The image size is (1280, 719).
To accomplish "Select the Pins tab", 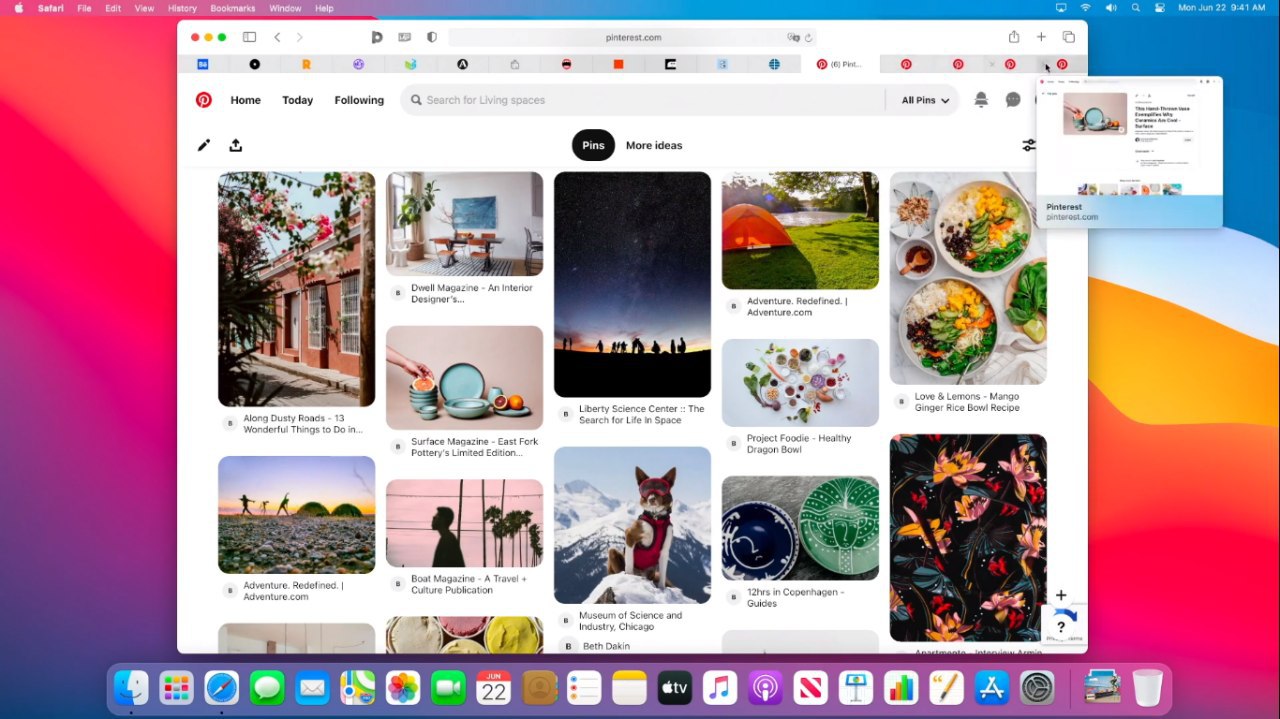I will coord(594,145).
